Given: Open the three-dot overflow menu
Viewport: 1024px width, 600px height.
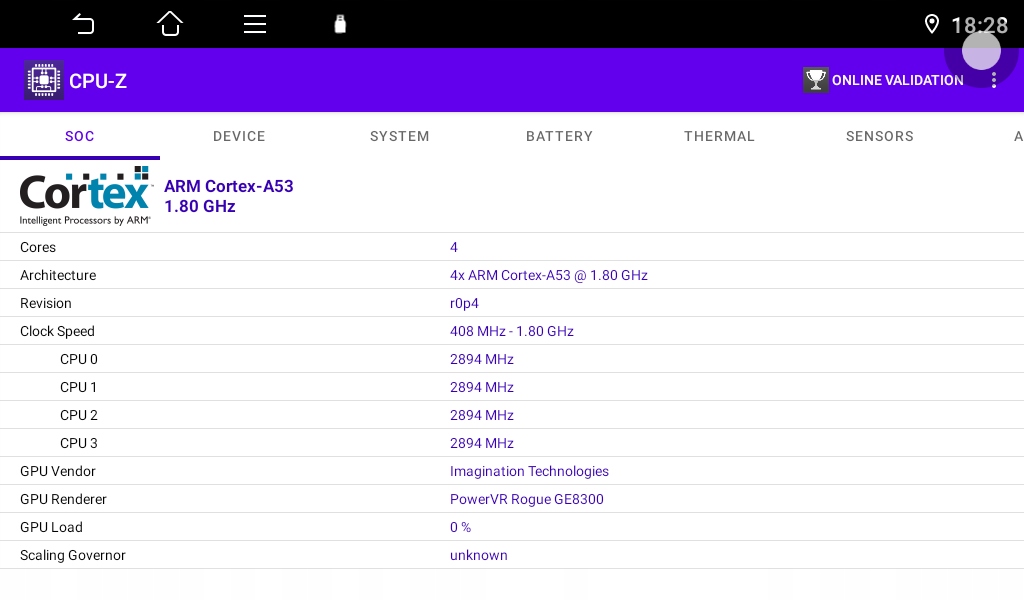Looking at the screenshot, I should click(994, 80).
